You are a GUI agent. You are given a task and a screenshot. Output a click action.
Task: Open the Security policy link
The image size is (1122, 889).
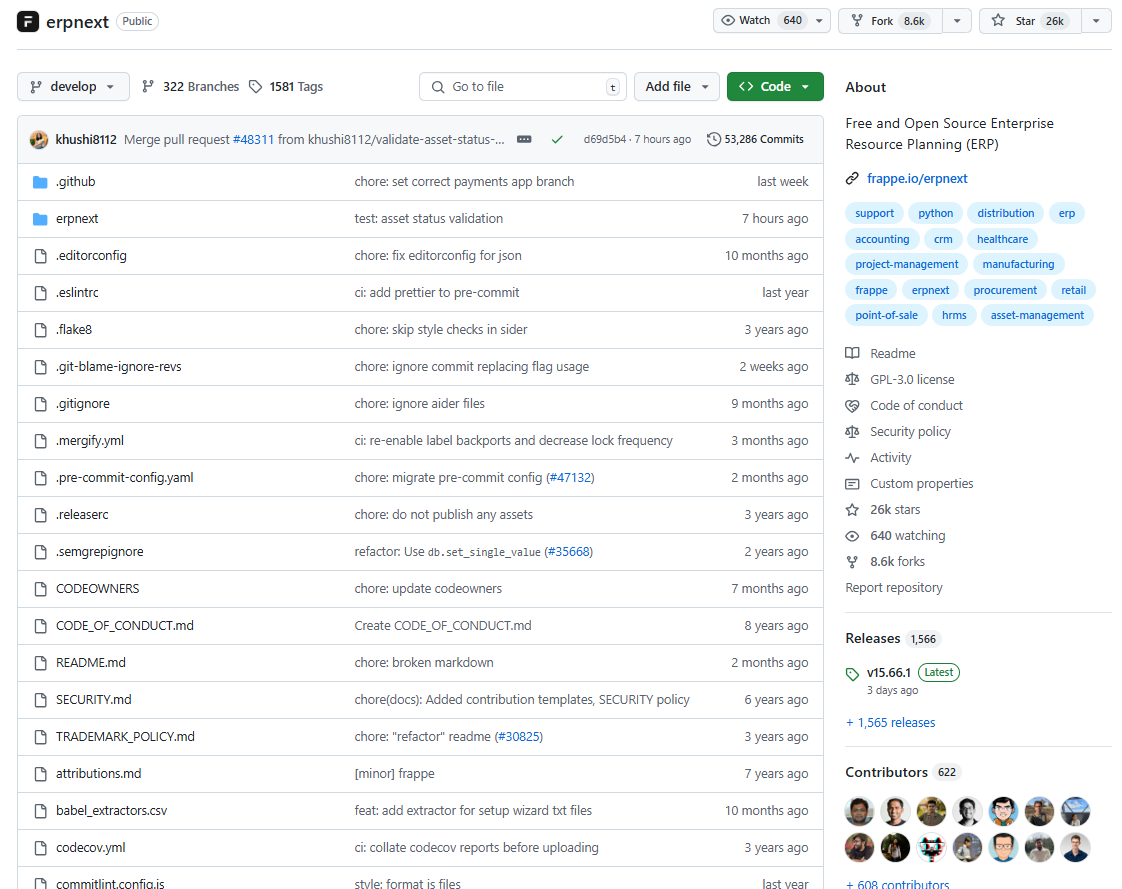pyautogui.click(x=910, y=432)
